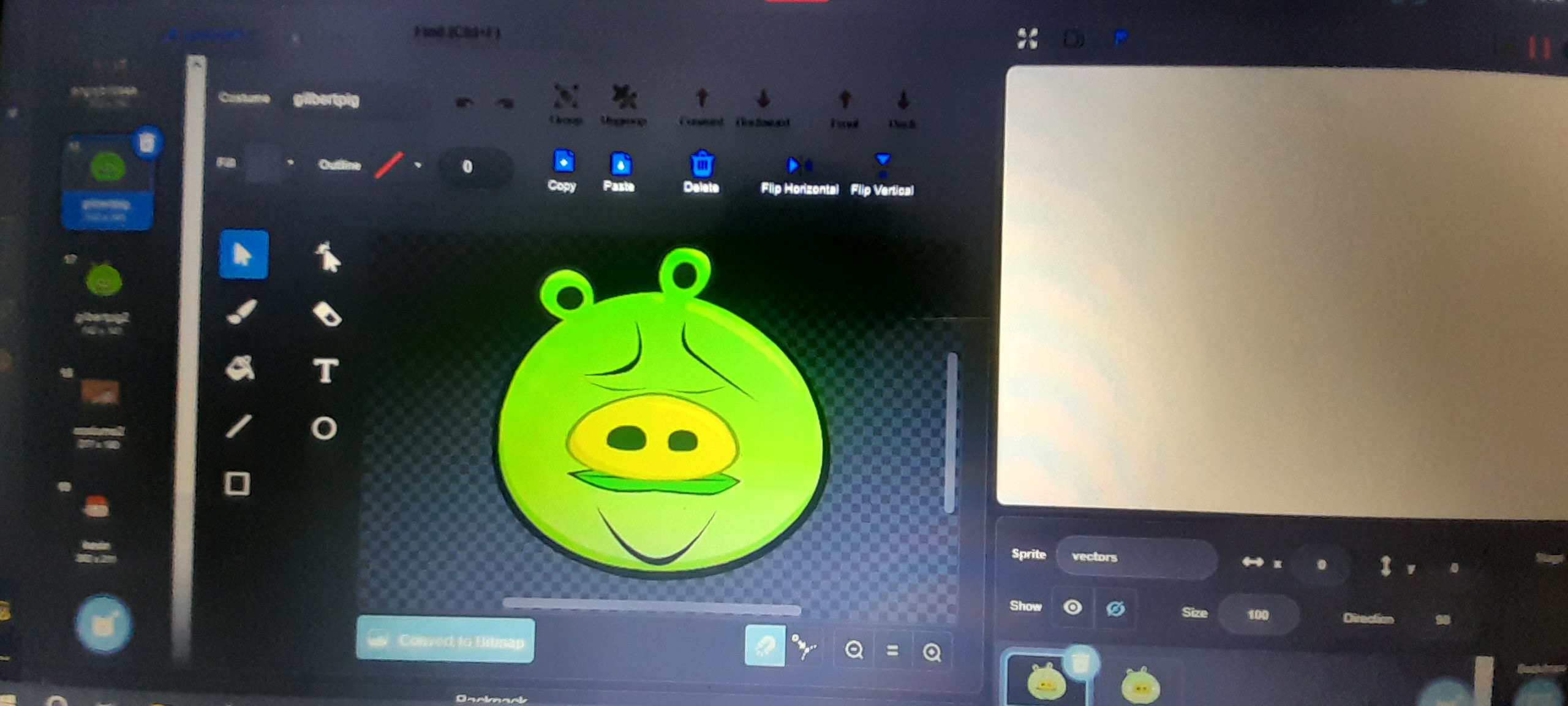Zoom out of the costume canvas
The width and height of the screenshot is (1568, 706).
(x=854, y=650)
